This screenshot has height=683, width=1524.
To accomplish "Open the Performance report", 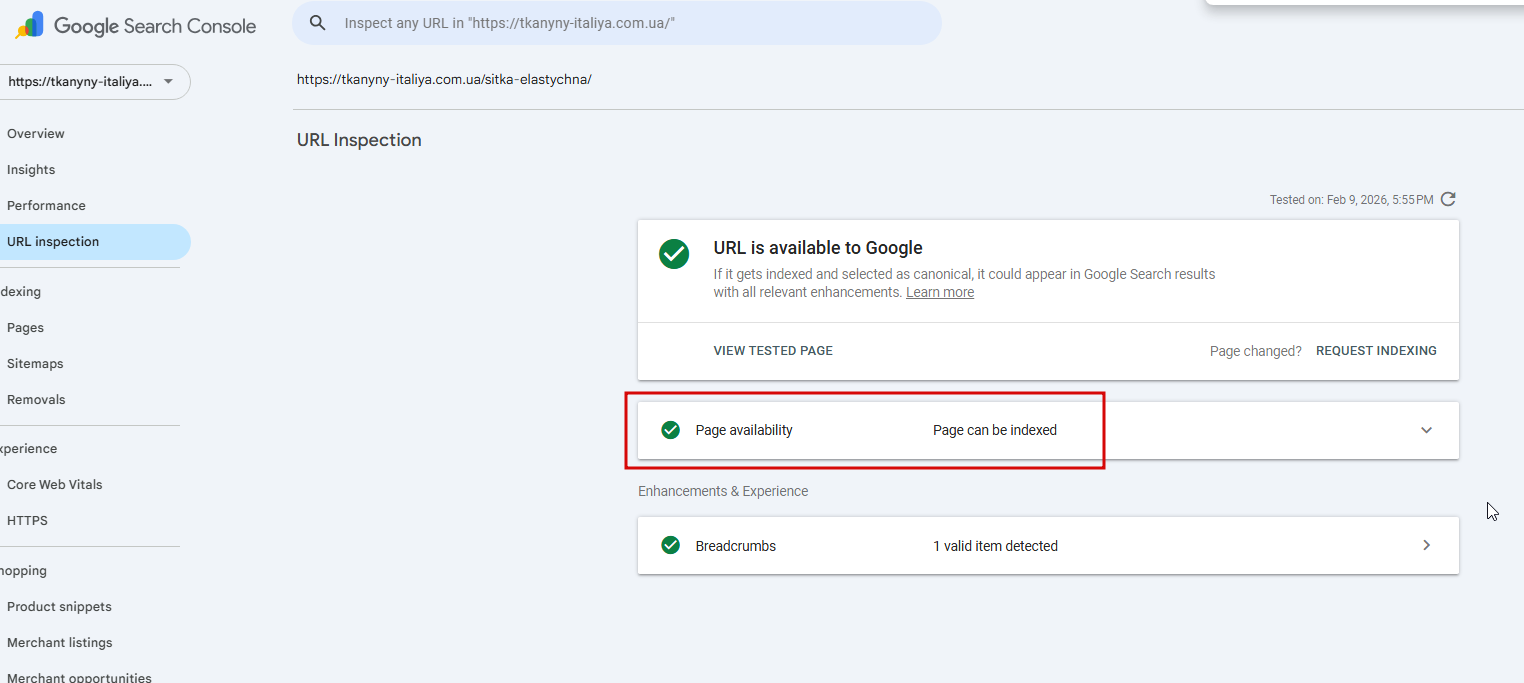I will click(x=46, y=206).
